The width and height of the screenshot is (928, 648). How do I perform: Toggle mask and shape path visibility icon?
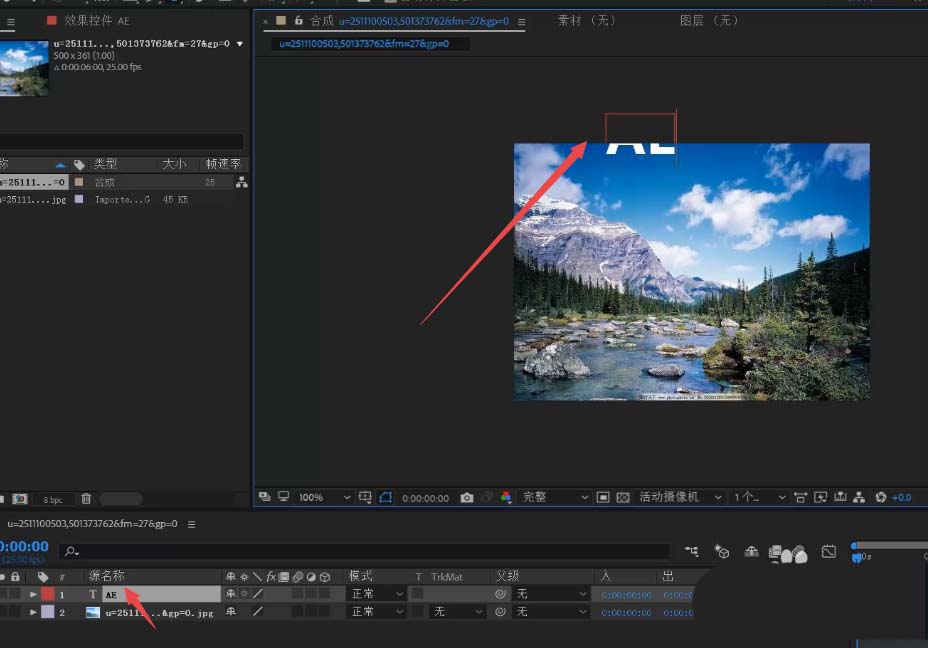pyautogui.click(x=386, y=498)
